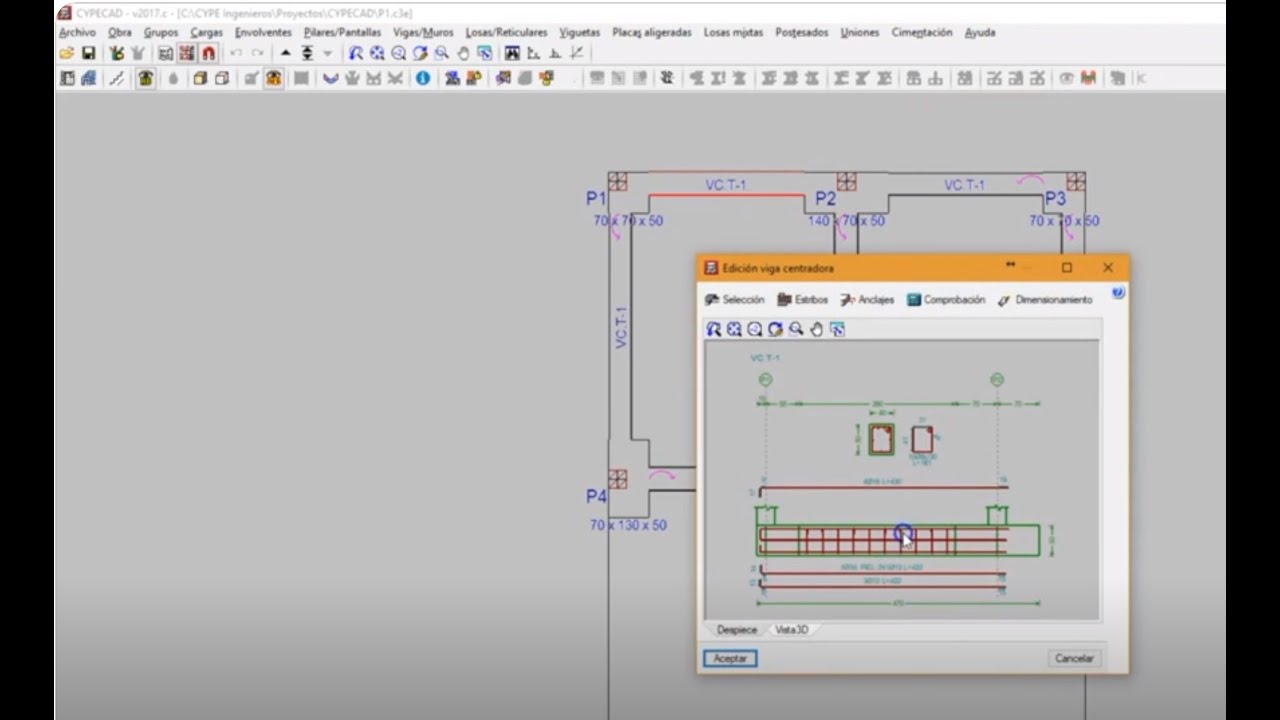Open the Cimentación menu

tap(922, 32)
